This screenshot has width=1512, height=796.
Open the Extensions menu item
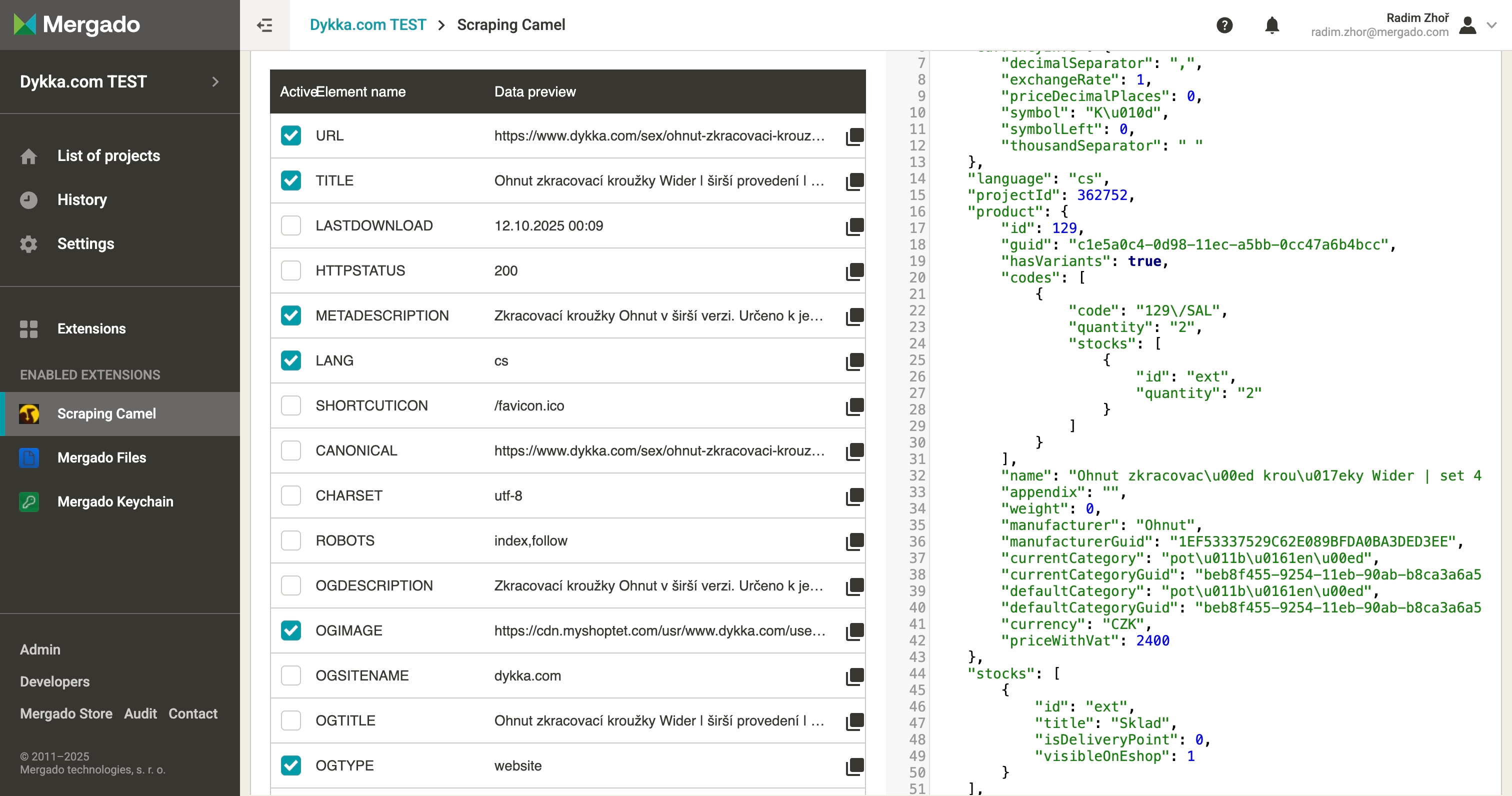[x=91, y=328]
